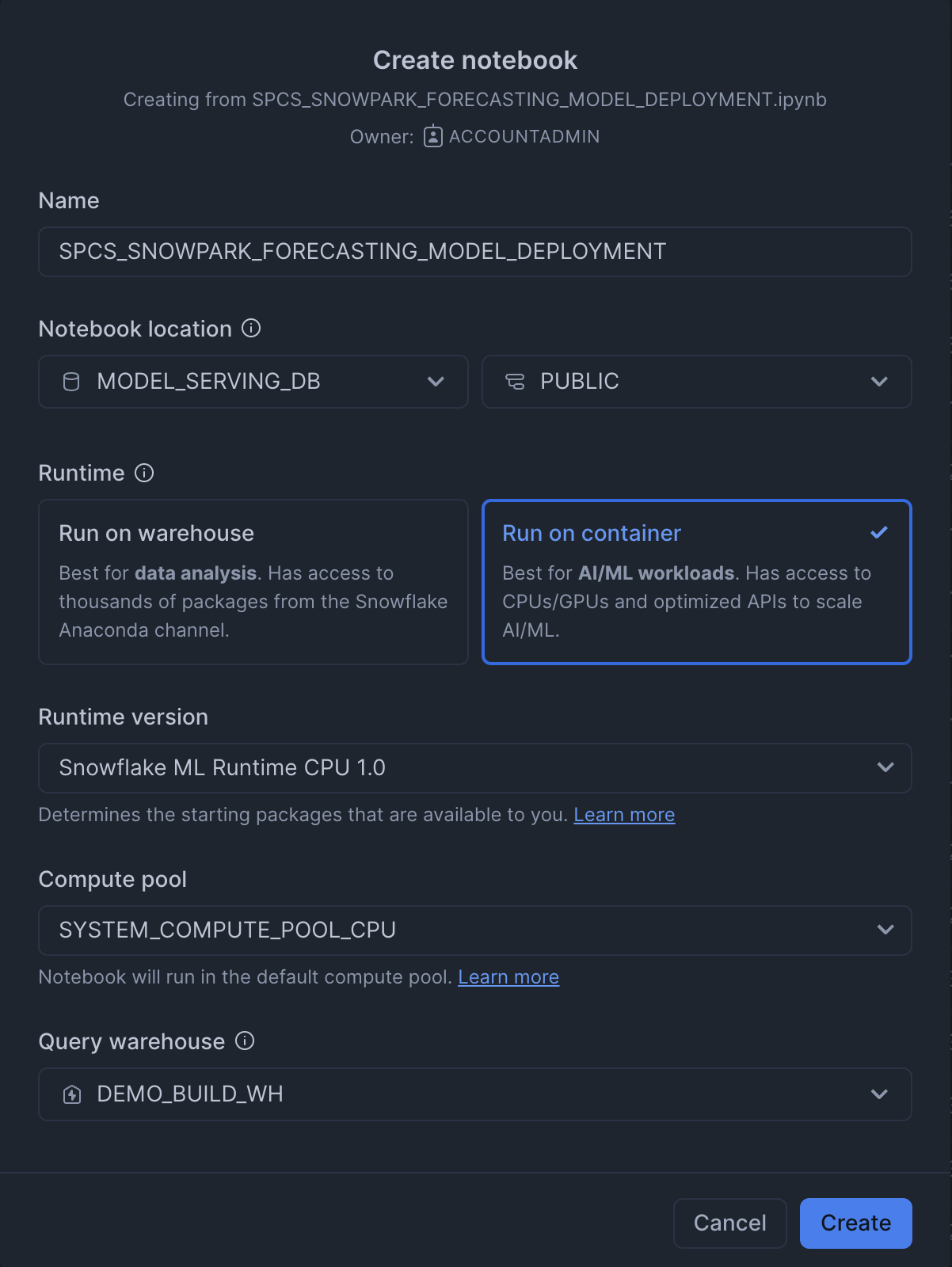This screenshot has height=1267, width=952.
Task: Click the Runtime info icon
Action: [144, 473]
